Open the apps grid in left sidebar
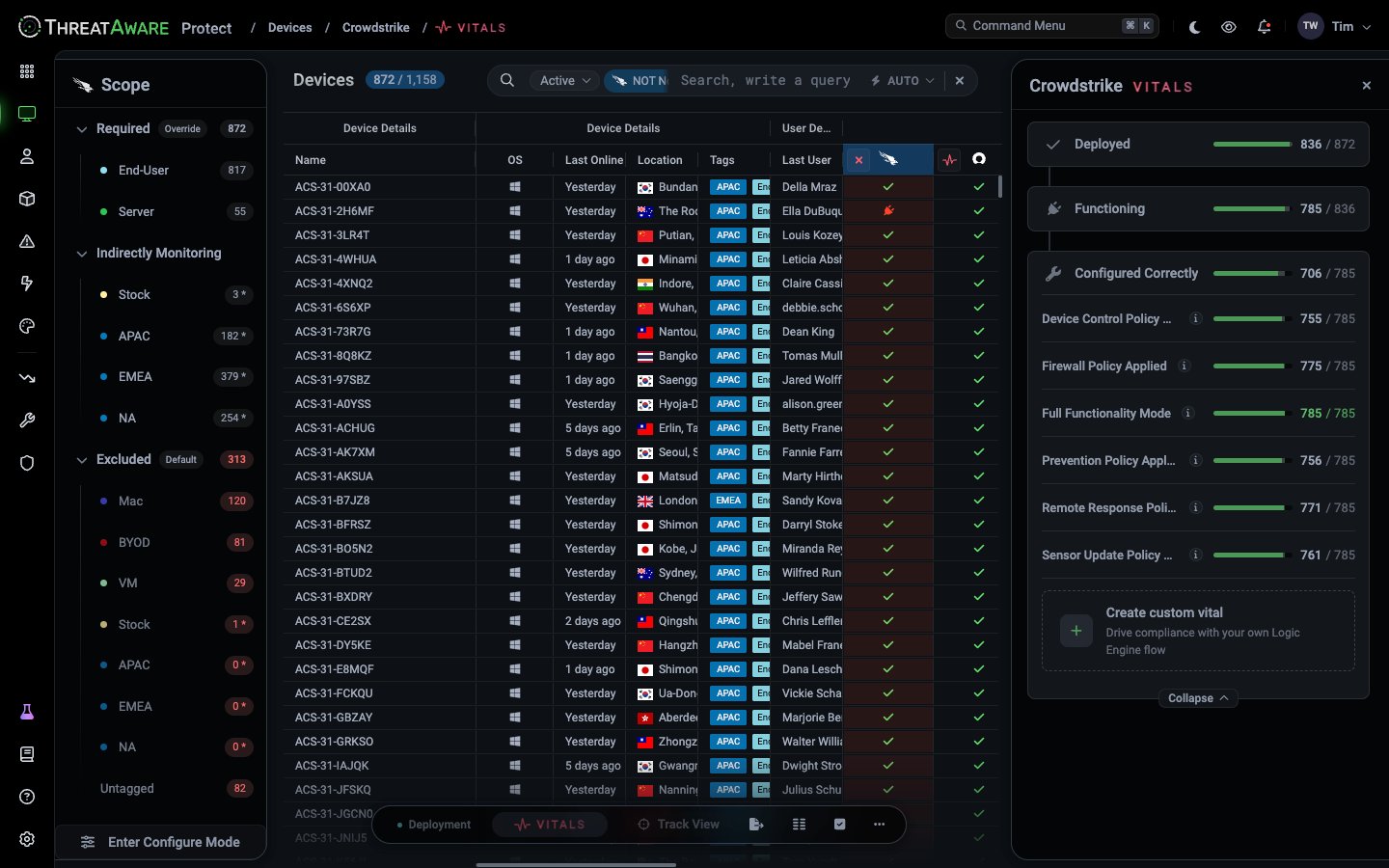 [27, 71]
